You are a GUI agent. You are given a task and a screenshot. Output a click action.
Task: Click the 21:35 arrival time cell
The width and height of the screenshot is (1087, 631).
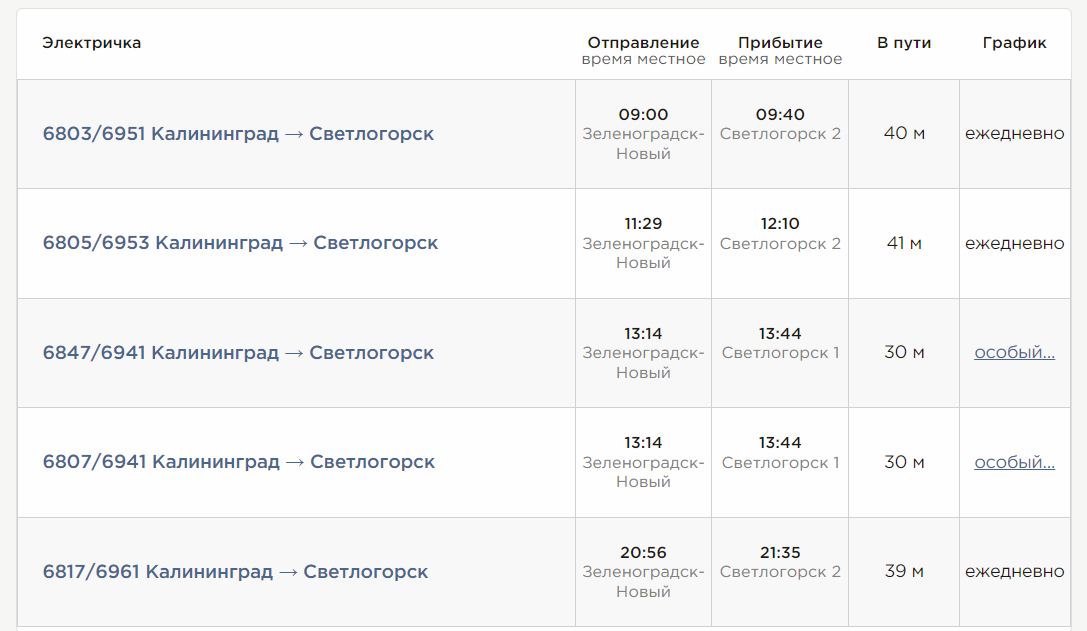[x=779, y=551]
